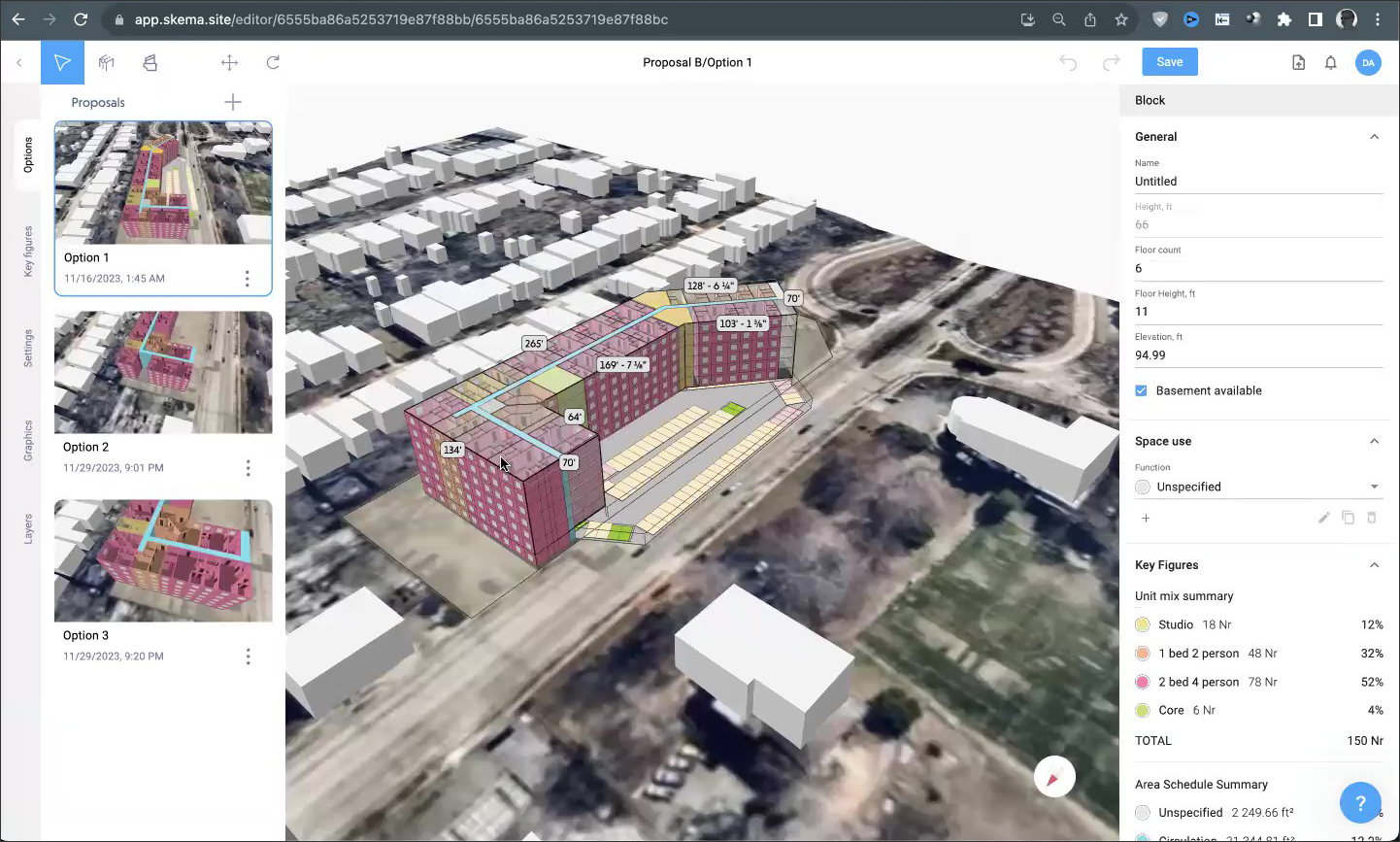Collapse the Space use section

tap(1374, 441)
